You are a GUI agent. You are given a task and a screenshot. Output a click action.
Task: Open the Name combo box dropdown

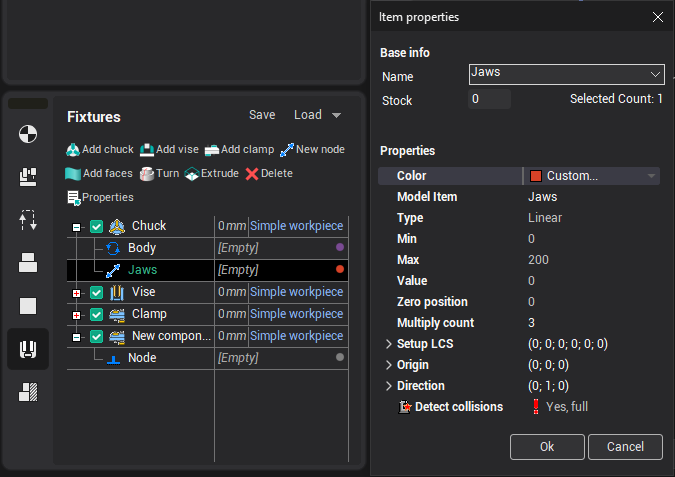pyautogui.click(x=655, y=75)
